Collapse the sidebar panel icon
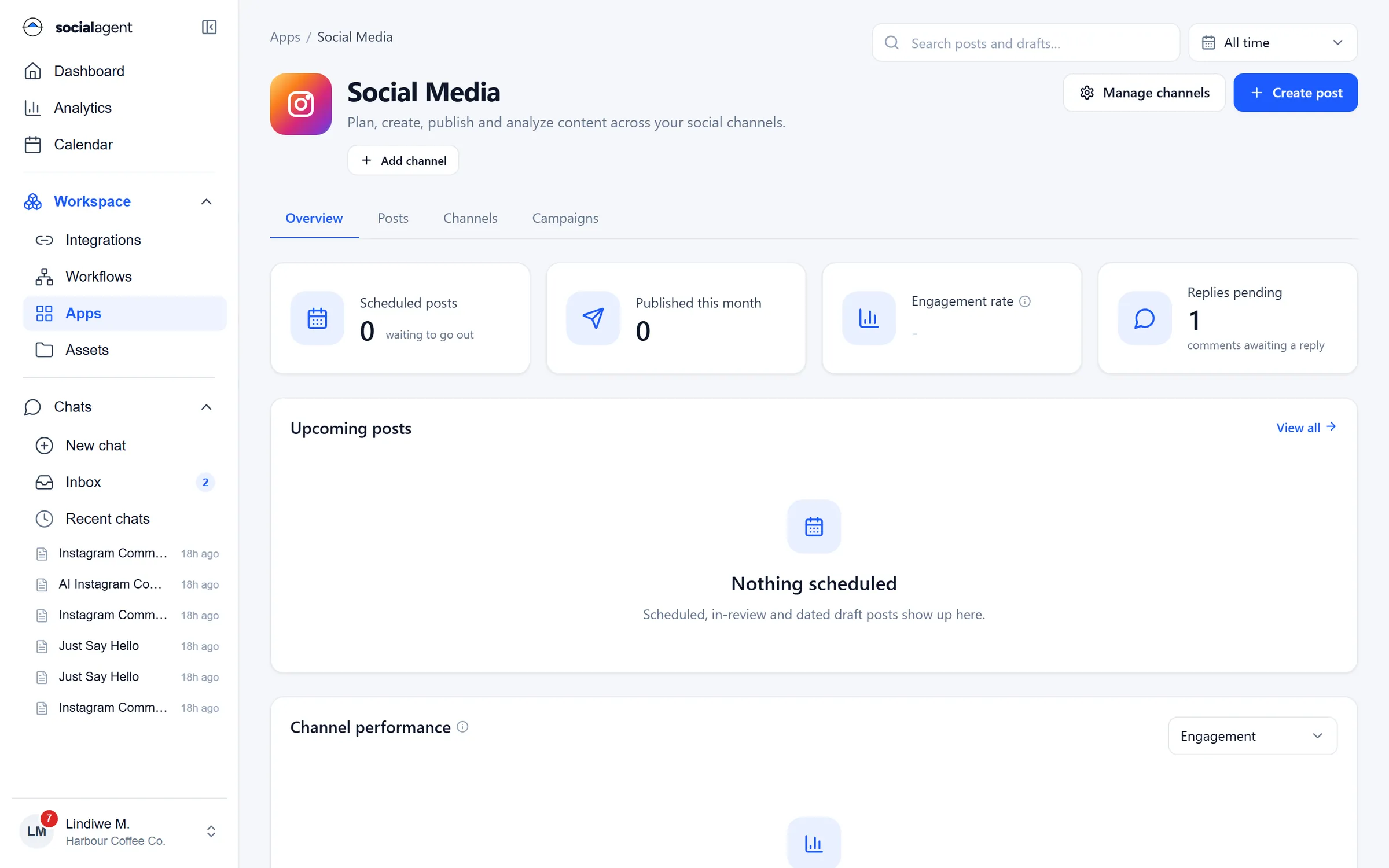The width and height of the screenshot is (1389, 868). (209, 27)
